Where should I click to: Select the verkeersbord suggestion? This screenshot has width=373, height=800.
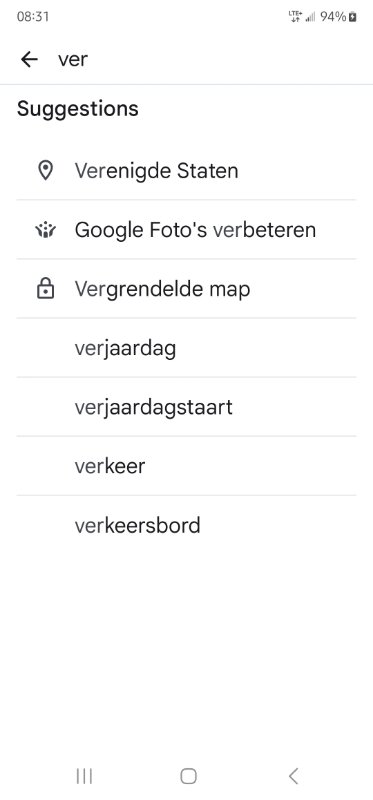[x=186, y=525]
